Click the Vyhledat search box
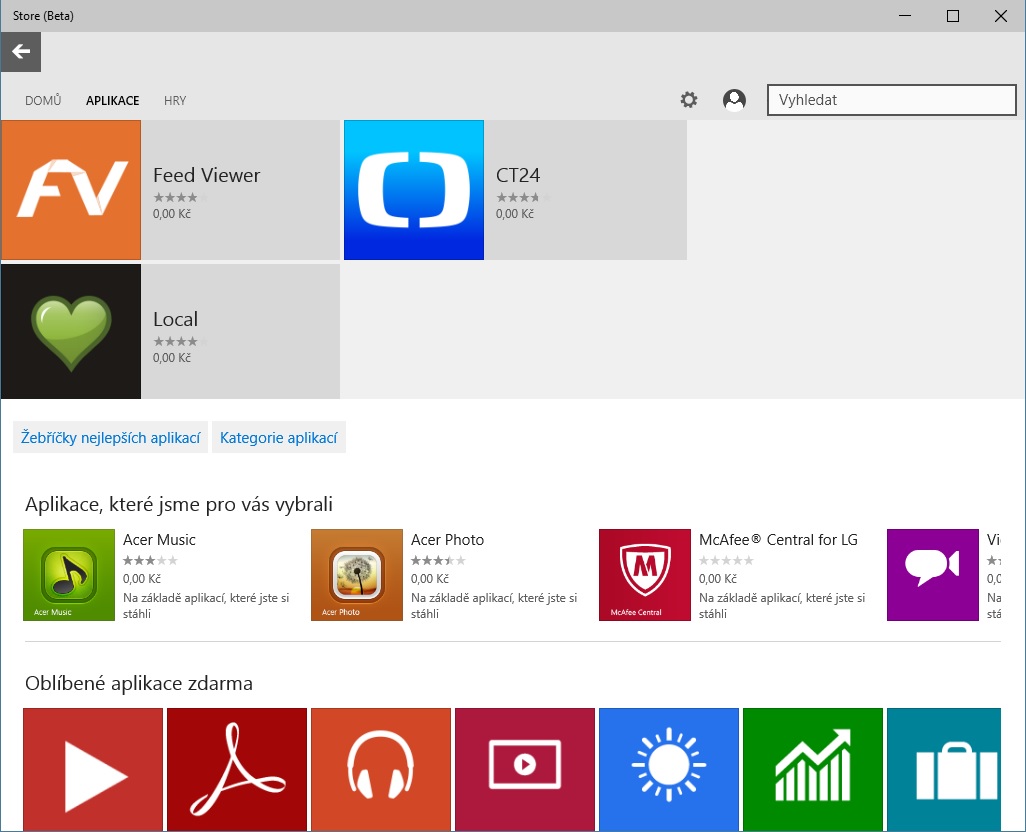This screenshot has width=1026, height=832. (890, 99)
